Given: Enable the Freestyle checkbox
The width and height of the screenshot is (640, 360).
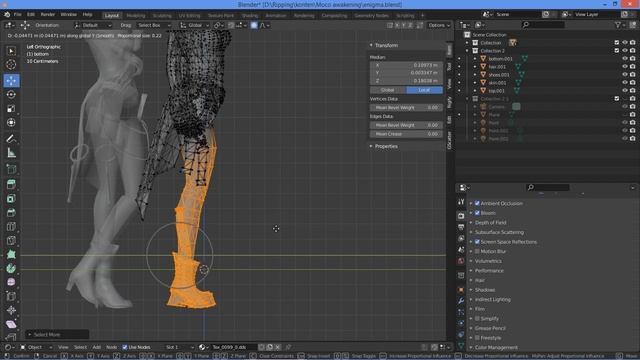Looking at the screenshot, I should pyautogui.click(x=477, y=338).
